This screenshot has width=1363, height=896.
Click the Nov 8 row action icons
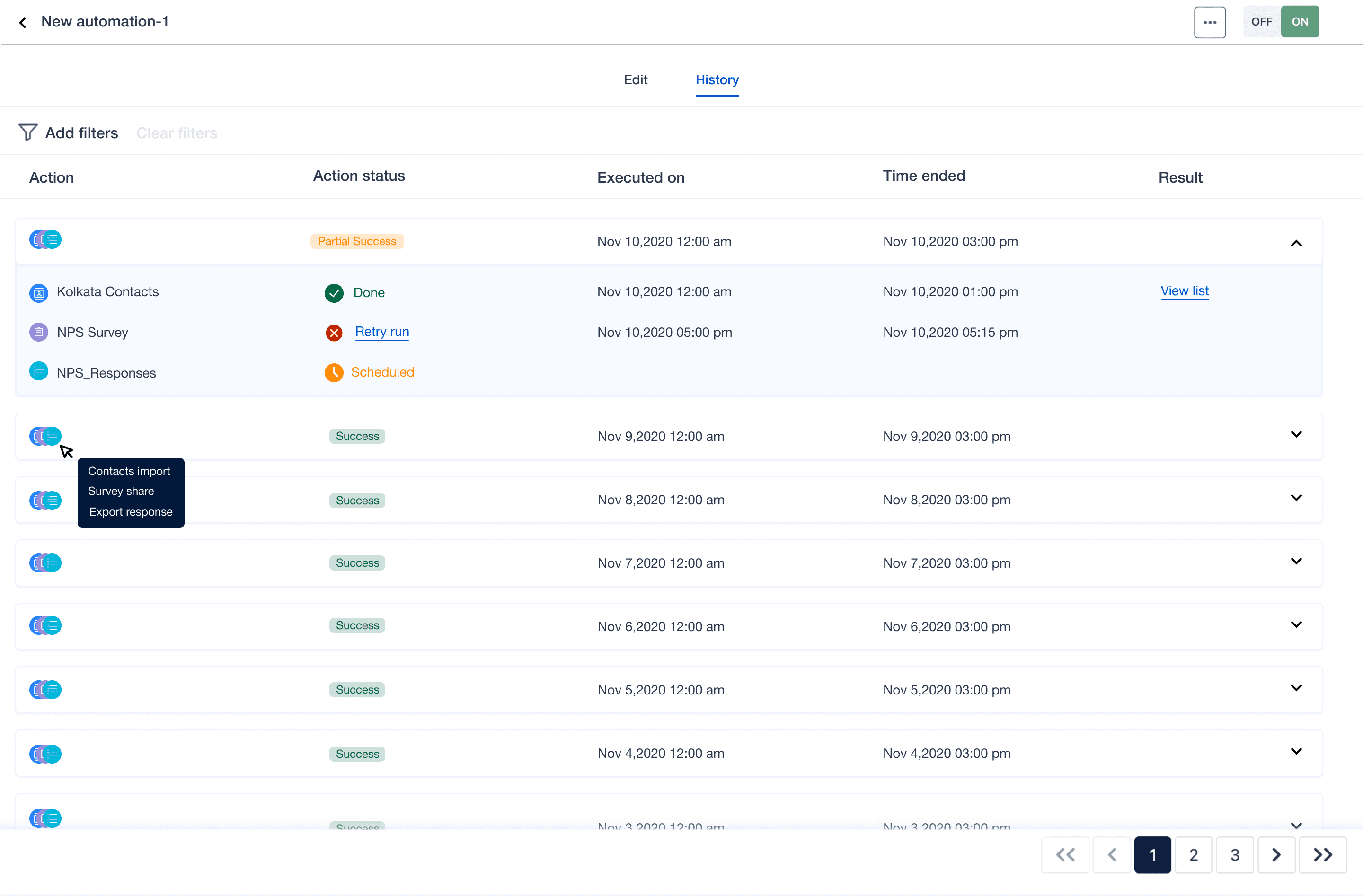(45, 501)
